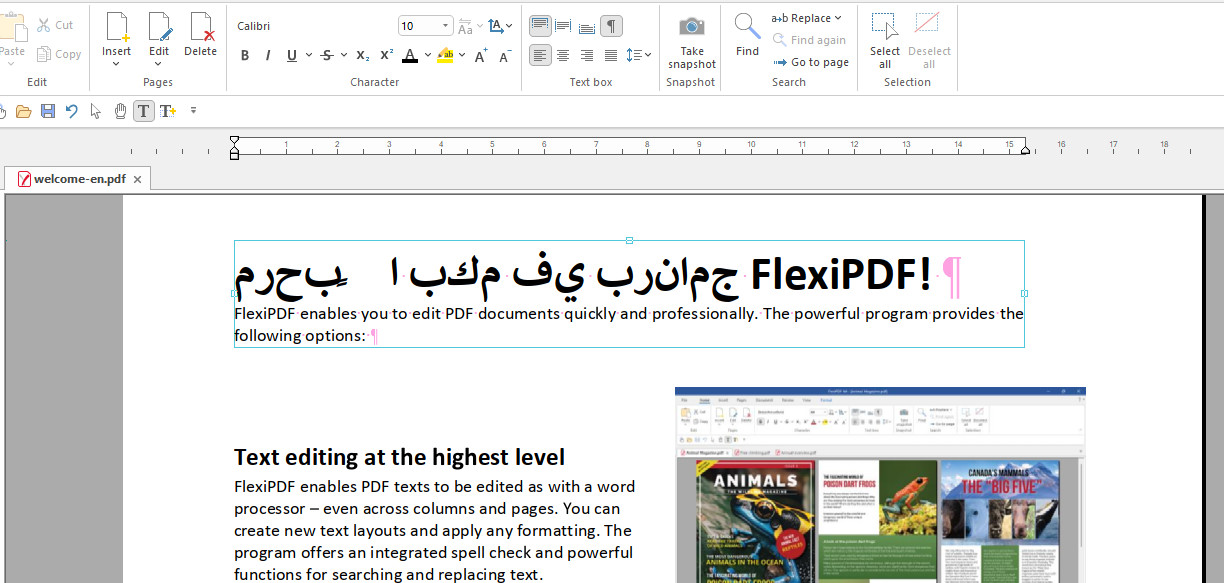
Task: Apply superscript formatting
Action: point(386,56)
